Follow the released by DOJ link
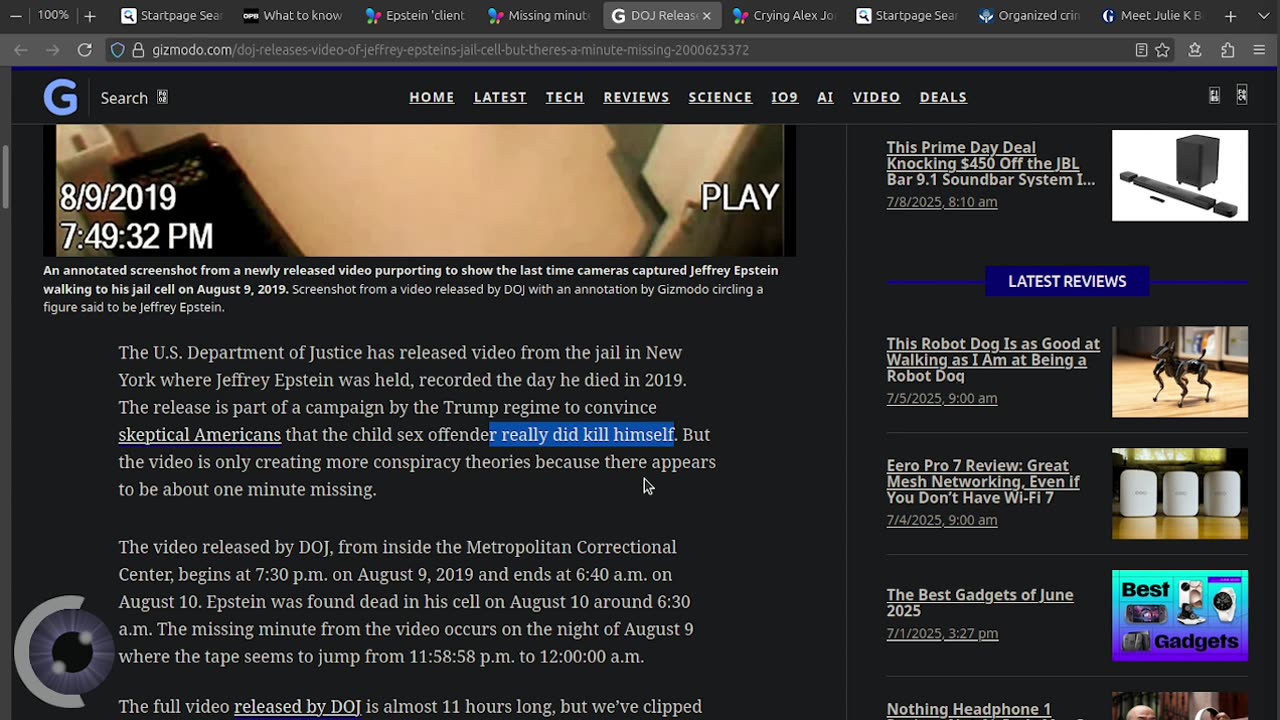The width and height of the screenshot is (1280, 720). point(297,707)
